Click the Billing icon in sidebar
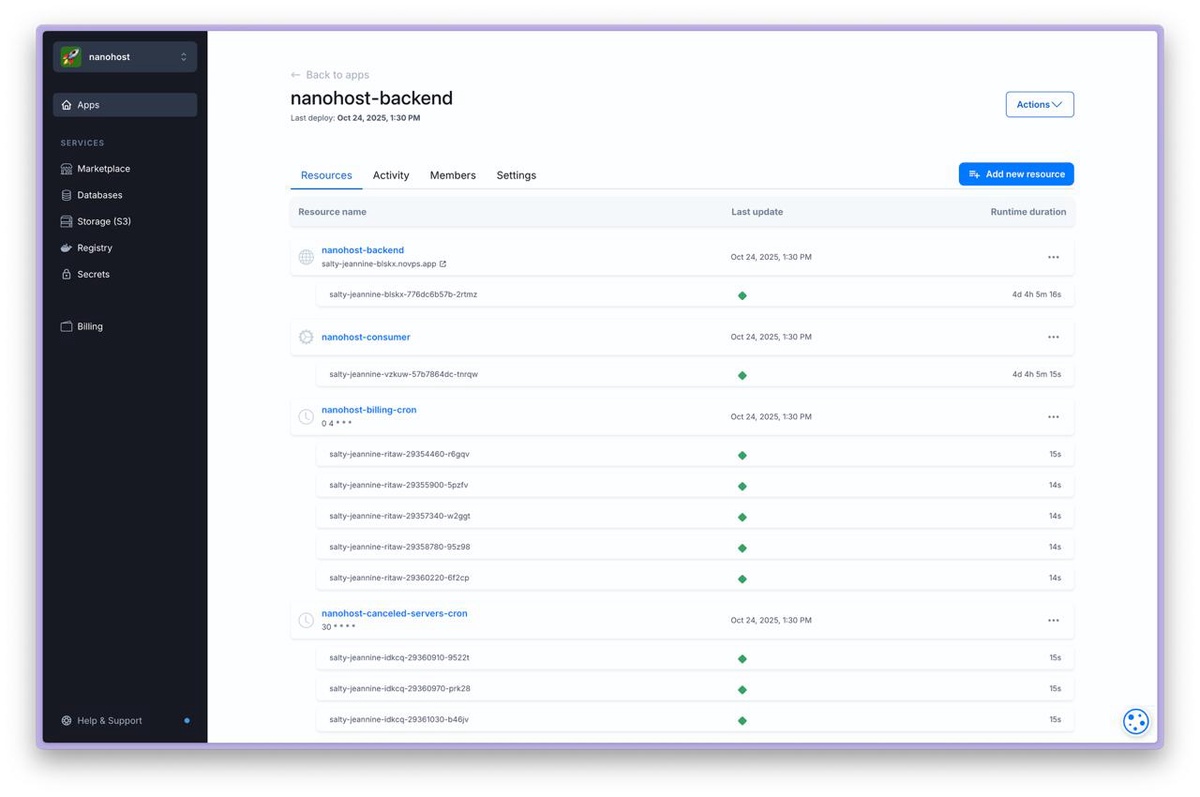Viewport: 1200px width, 797px height. [66, 326]
